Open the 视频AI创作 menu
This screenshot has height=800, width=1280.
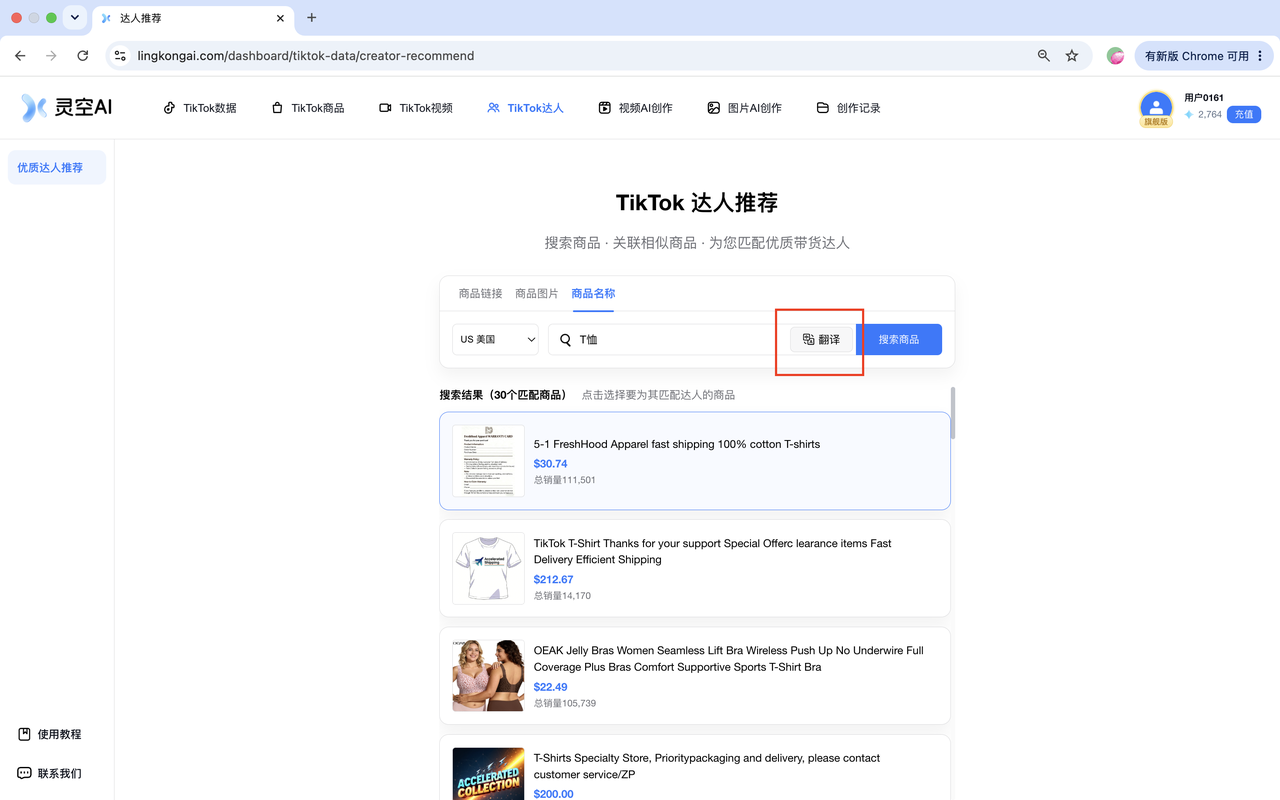point(635,108)
